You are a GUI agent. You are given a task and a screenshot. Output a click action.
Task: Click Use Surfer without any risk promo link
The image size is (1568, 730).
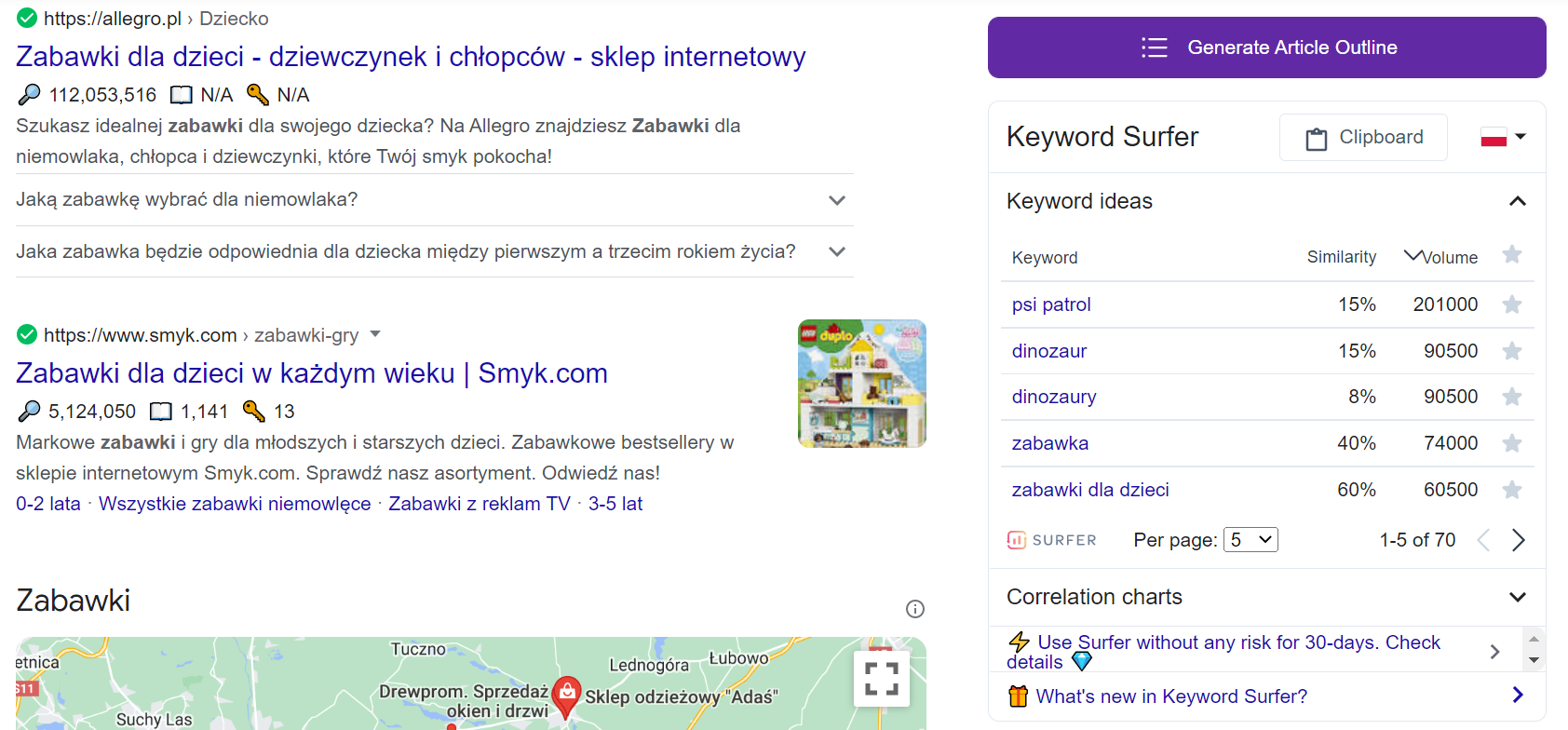(1223, 652)
